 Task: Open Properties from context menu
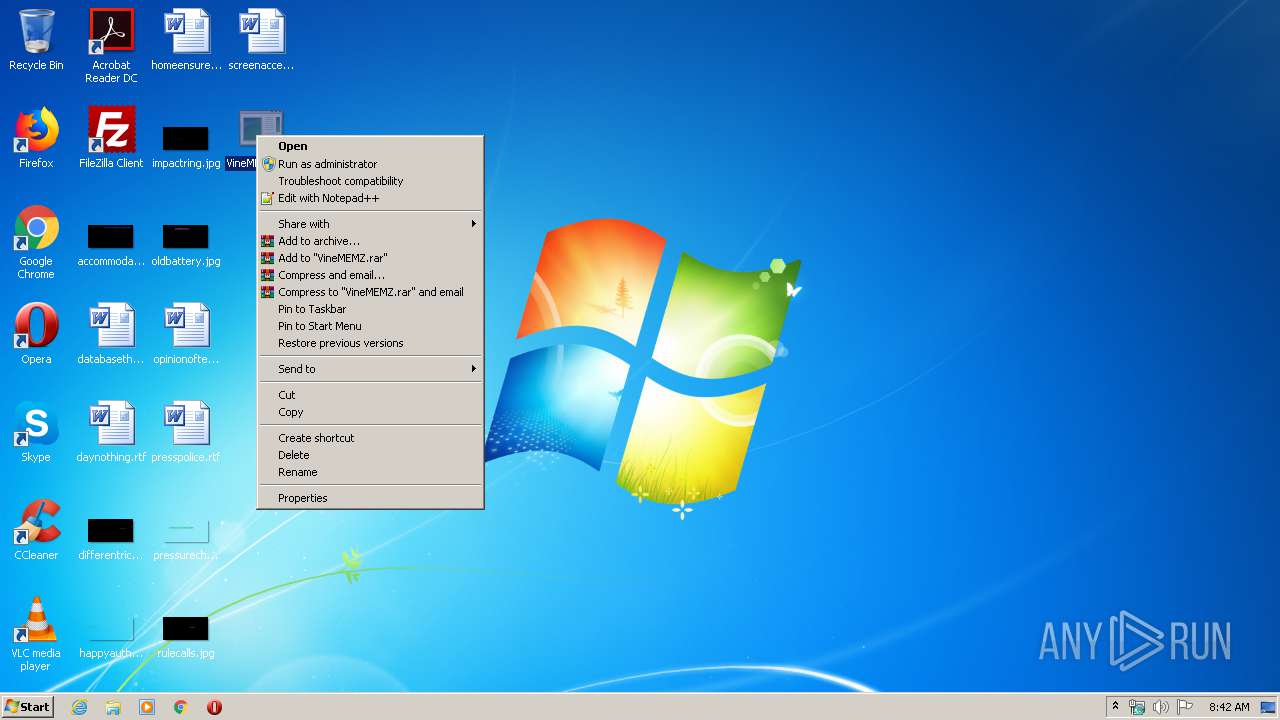[371, 498]
